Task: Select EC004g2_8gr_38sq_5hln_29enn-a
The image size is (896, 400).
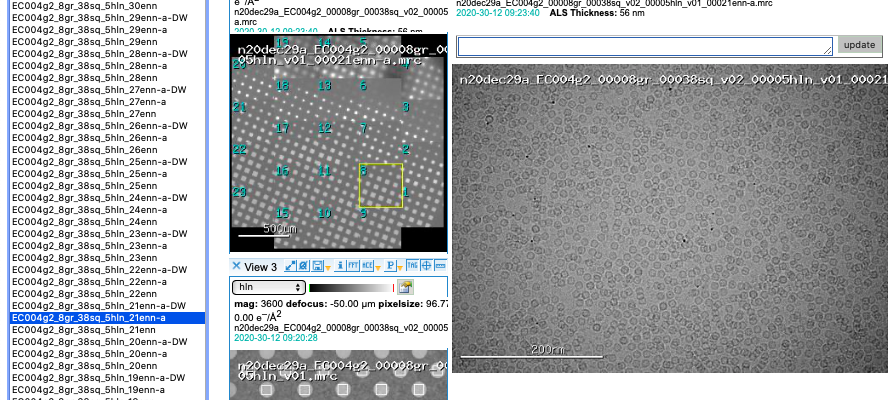Action: (107, 30)
